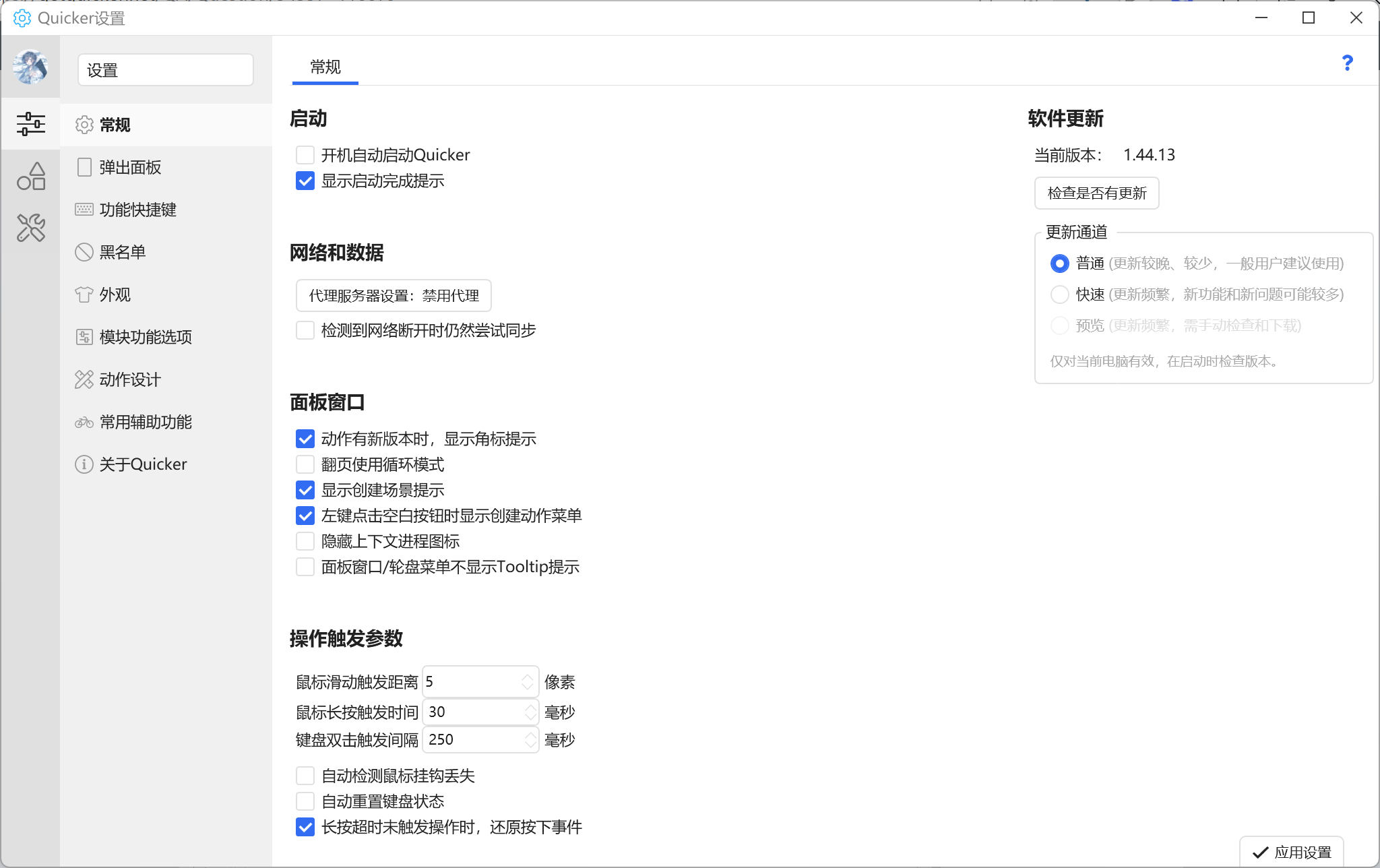Click the Quicker gear icon in title bar

[22, 18]
